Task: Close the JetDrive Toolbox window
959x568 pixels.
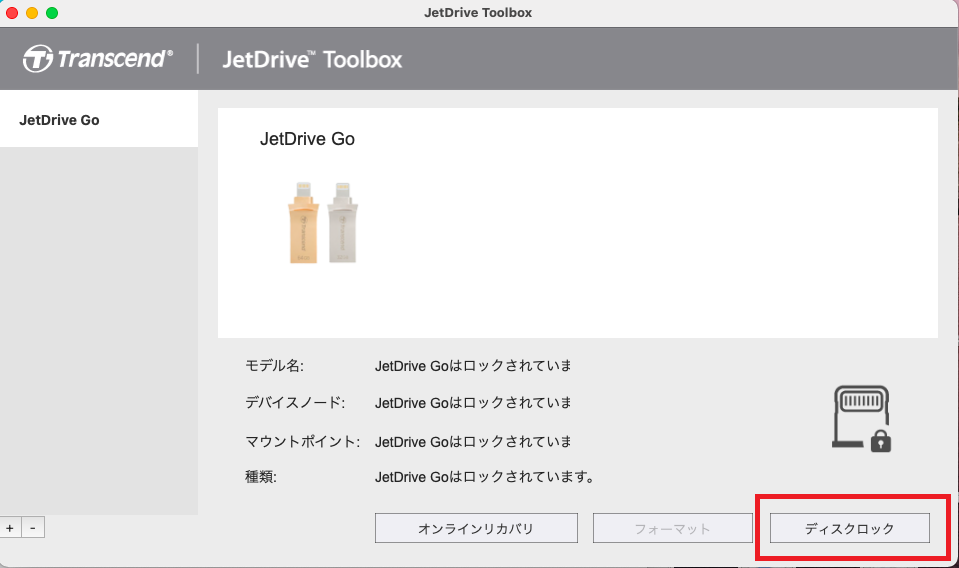Action: [x=12, y=13]
